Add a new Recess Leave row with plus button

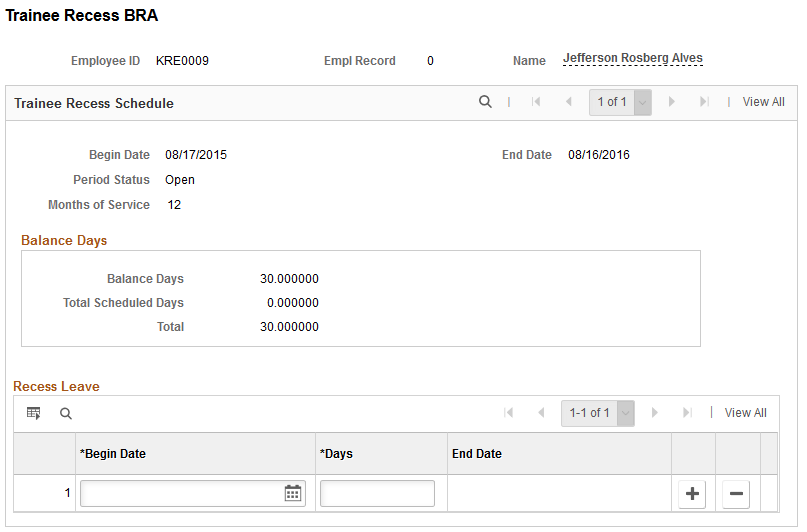pyautogui.click(x=692, y=494)
